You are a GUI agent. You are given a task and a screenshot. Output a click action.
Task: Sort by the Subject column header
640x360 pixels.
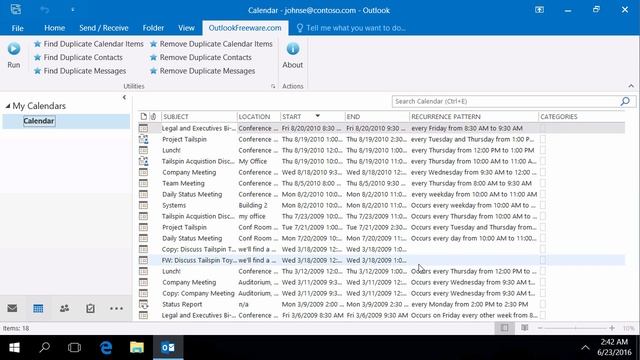199,117
